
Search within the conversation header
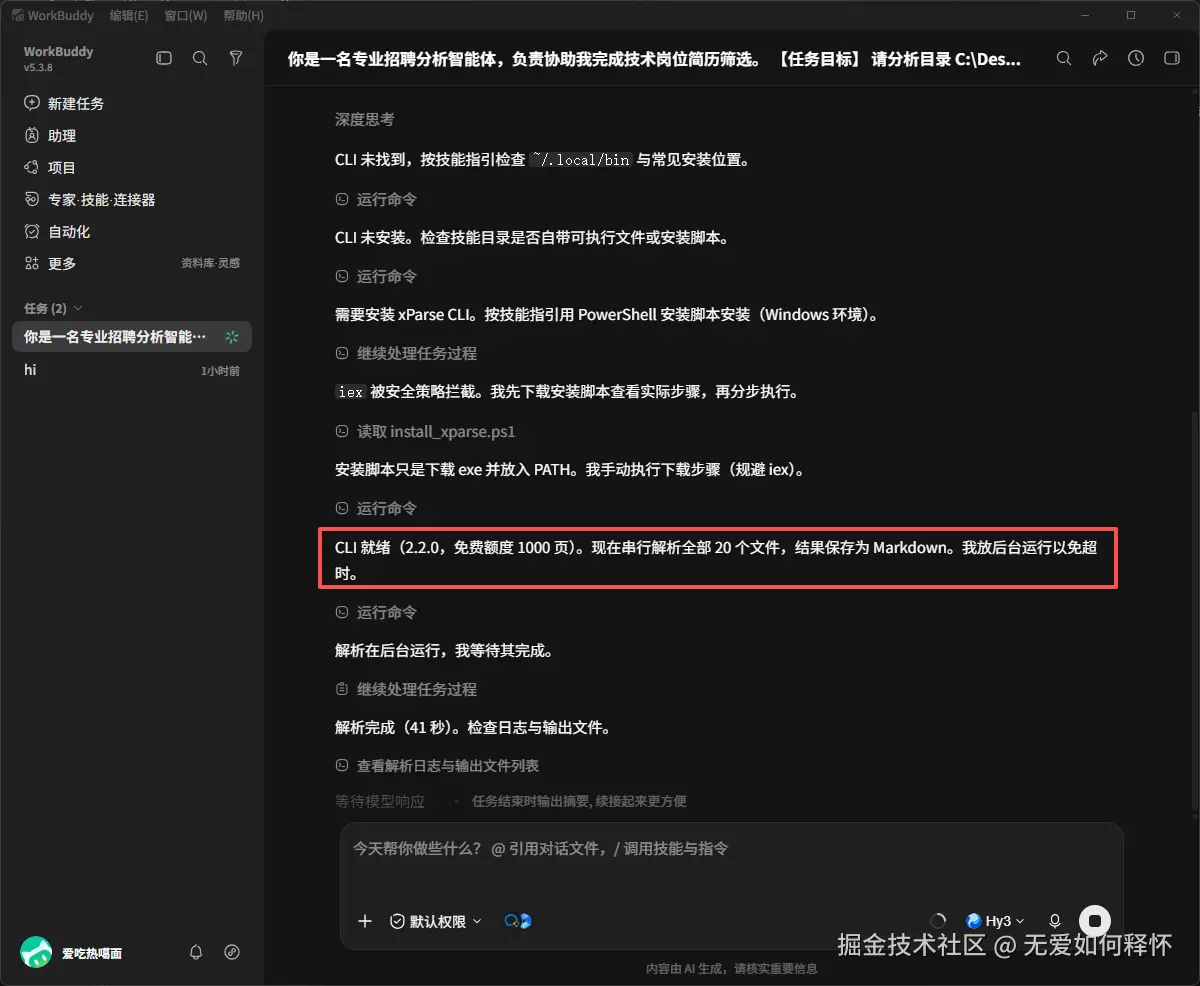click(1064, 59)
